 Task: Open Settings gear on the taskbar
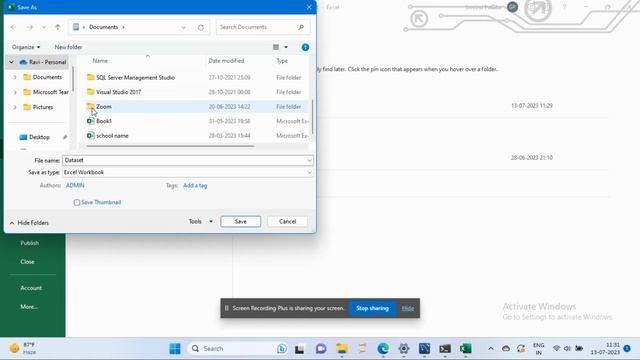pyautogui.click(x=404, y=349)
